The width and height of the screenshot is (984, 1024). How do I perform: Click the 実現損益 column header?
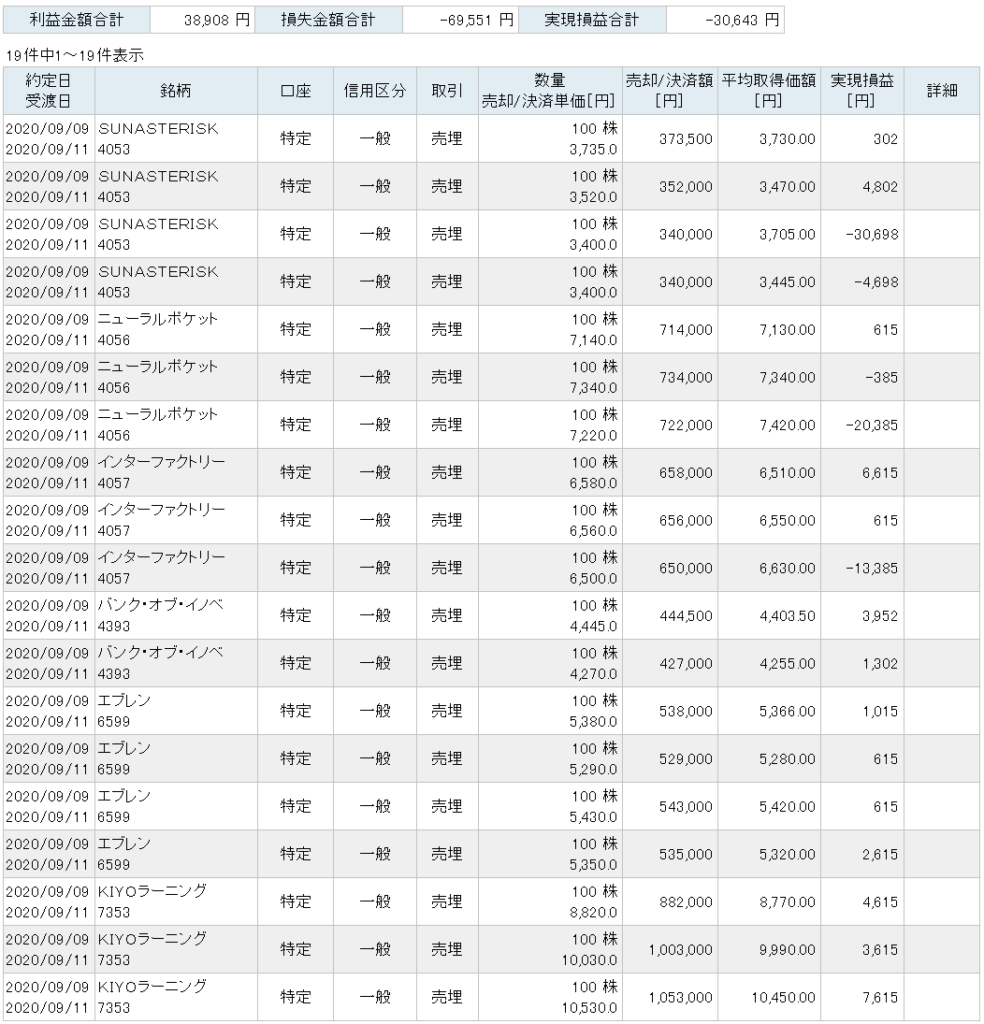(x=862, y=91)
